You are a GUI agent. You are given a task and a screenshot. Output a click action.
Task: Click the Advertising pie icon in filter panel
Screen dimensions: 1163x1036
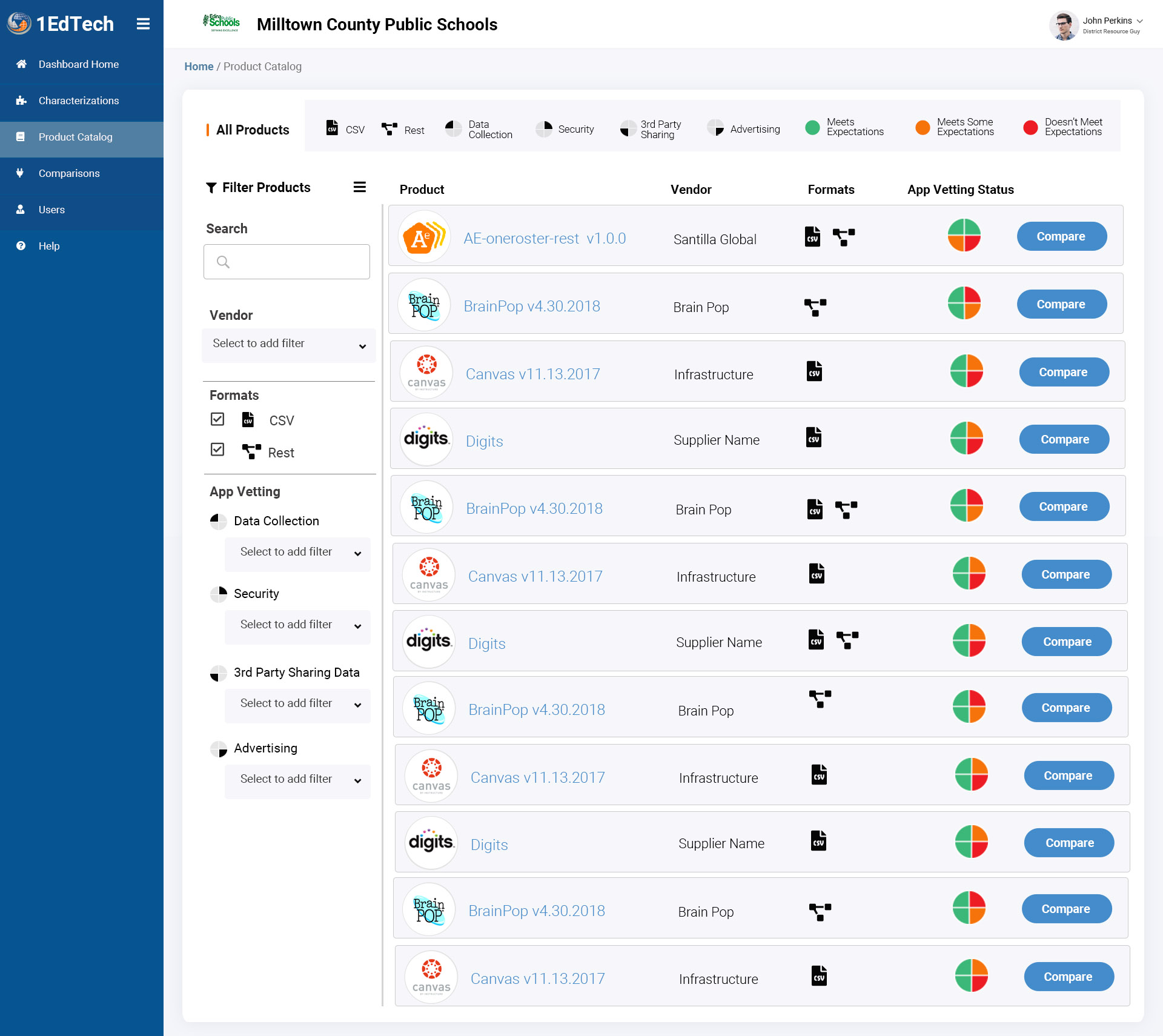tap(219, 749)
